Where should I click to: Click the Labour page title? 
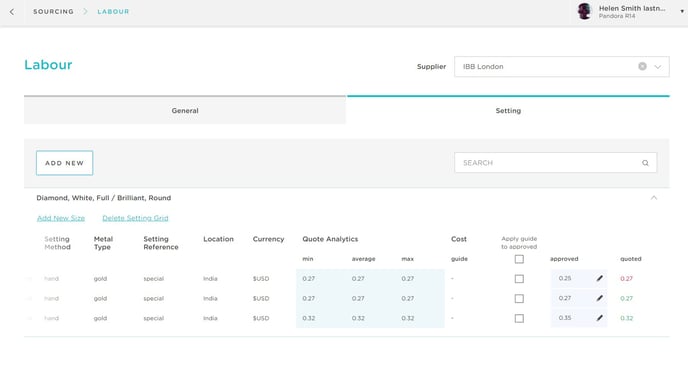[x=48, y=64]
